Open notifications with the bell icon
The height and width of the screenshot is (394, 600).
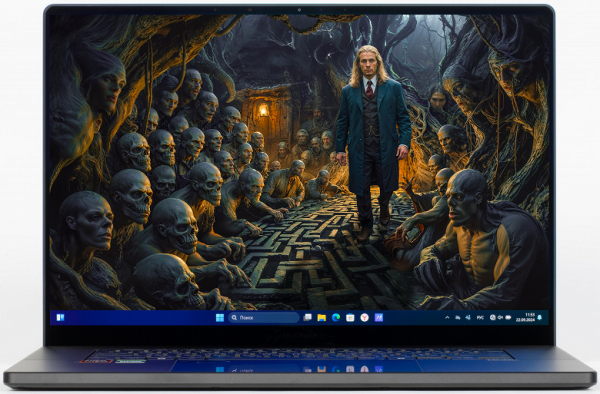click(540, 317)
